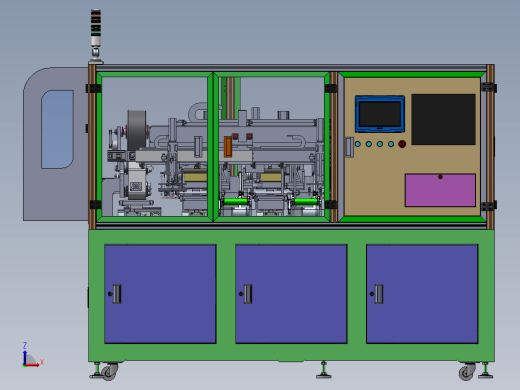
Task: Select the large black panel beside the touchscreen
Action: pyautogui.click(x=443, y=119)
